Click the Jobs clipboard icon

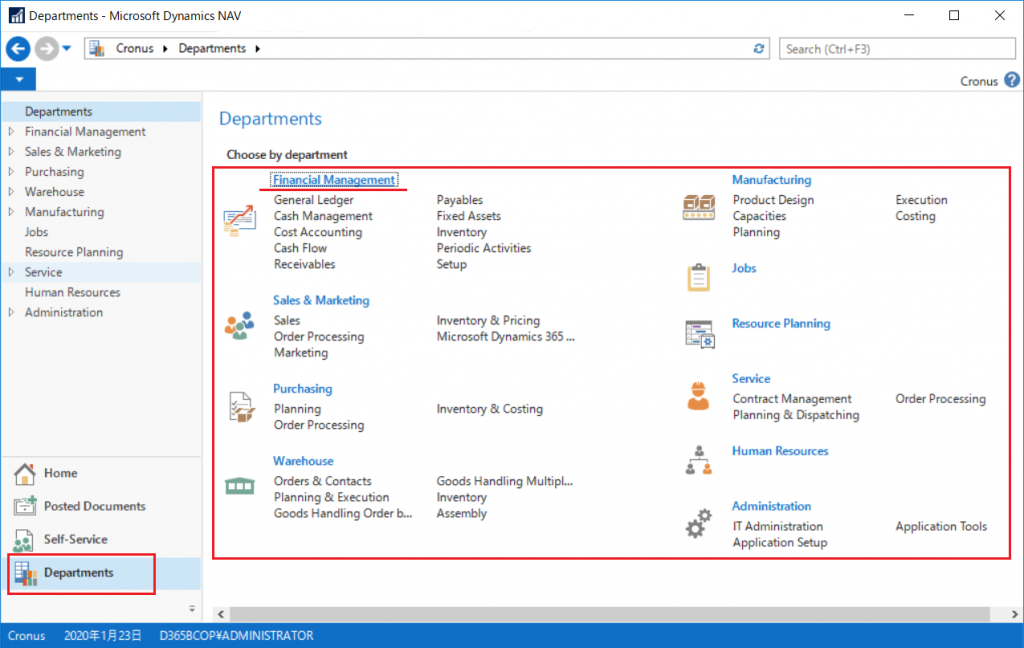[699, 277]
